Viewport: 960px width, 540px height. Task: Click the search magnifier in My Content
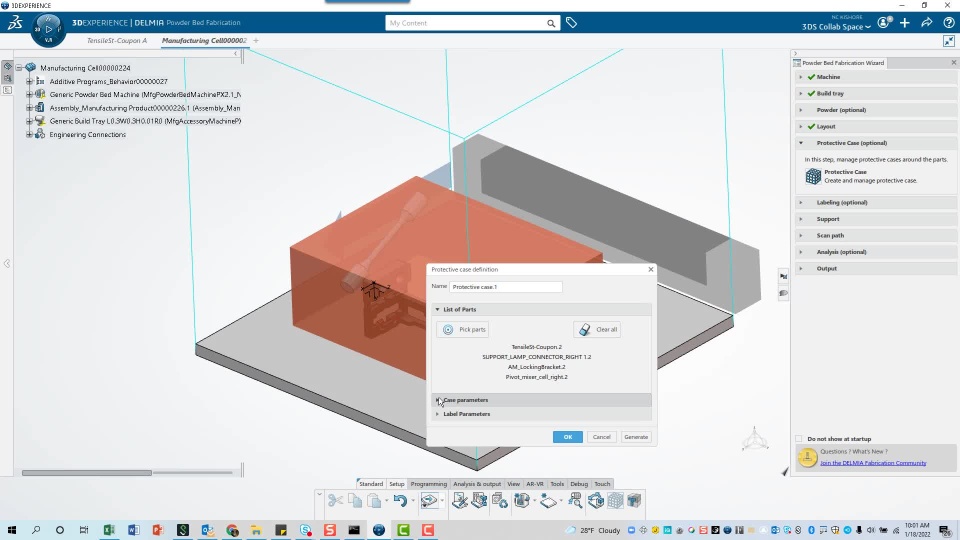click(x=551, y=23)
